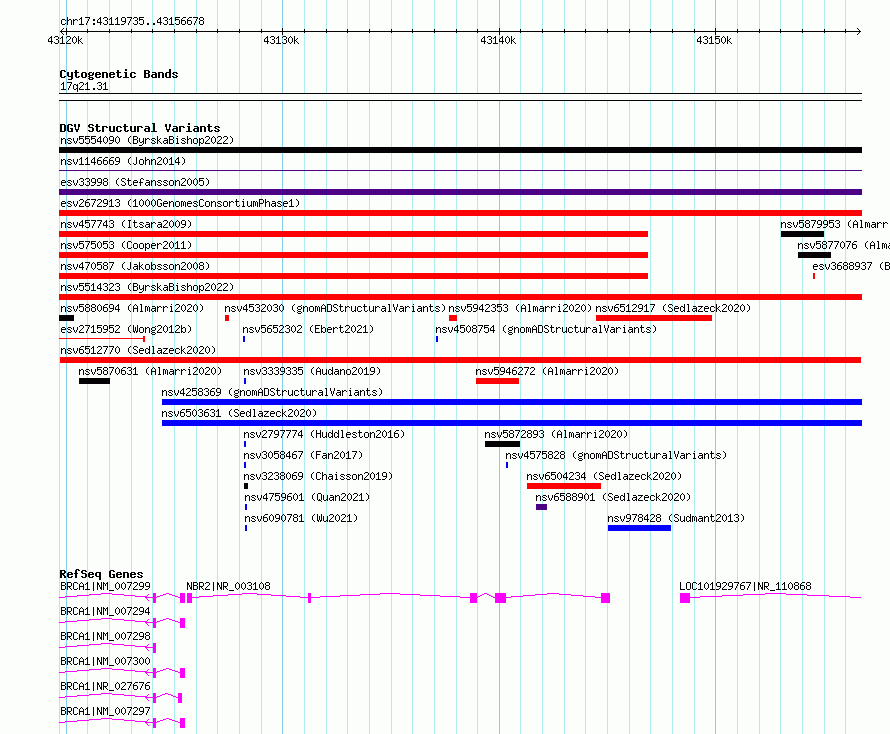890x734 pixels.
Task: Click the blue bar under nsv978428
Action: (x=639, y=528)
